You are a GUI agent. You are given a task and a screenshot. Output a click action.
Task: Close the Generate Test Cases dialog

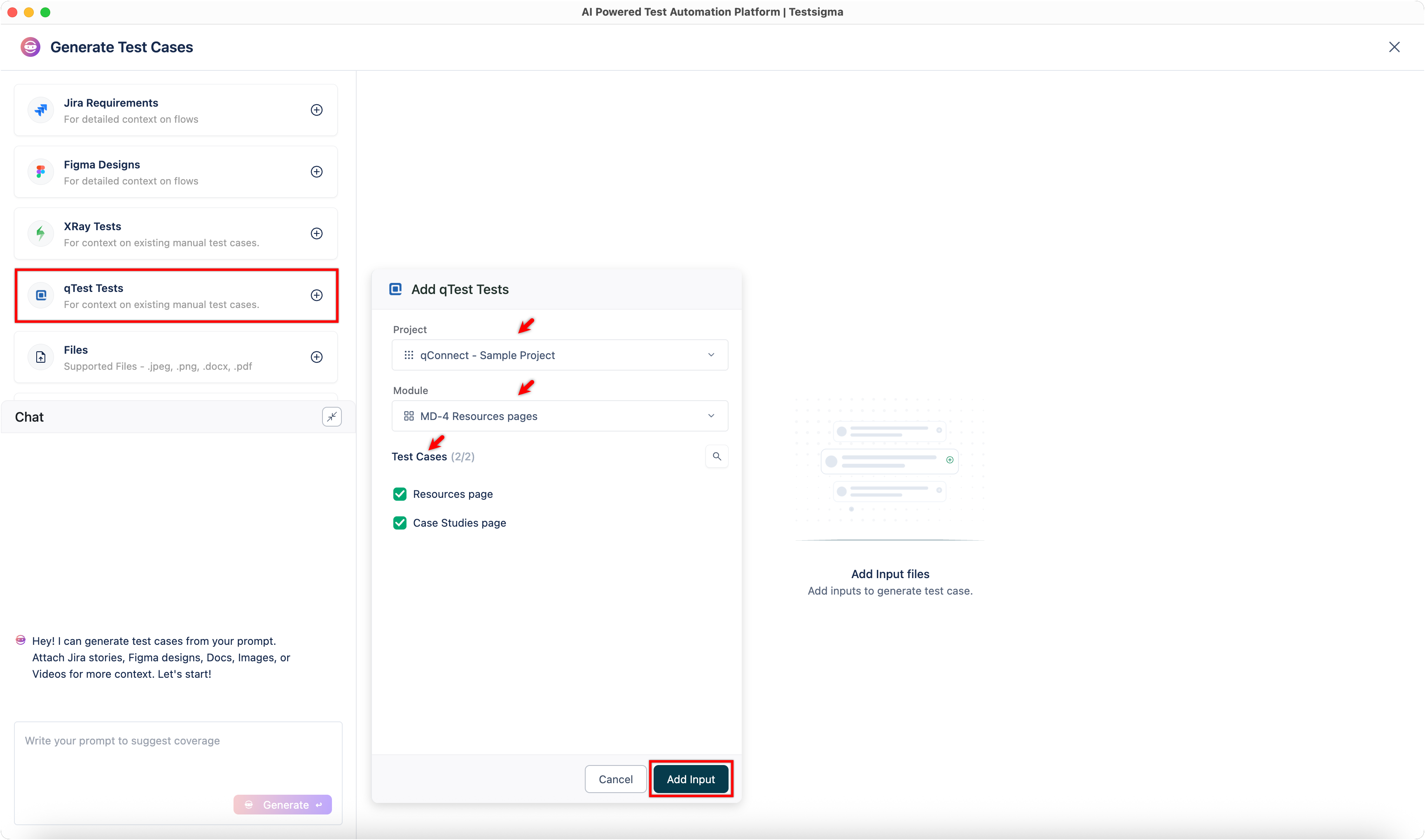click(1394, 47)
